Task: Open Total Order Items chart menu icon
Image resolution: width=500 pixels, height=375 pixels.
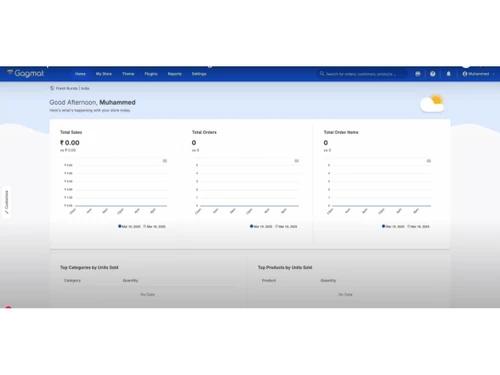Action: 429,161
